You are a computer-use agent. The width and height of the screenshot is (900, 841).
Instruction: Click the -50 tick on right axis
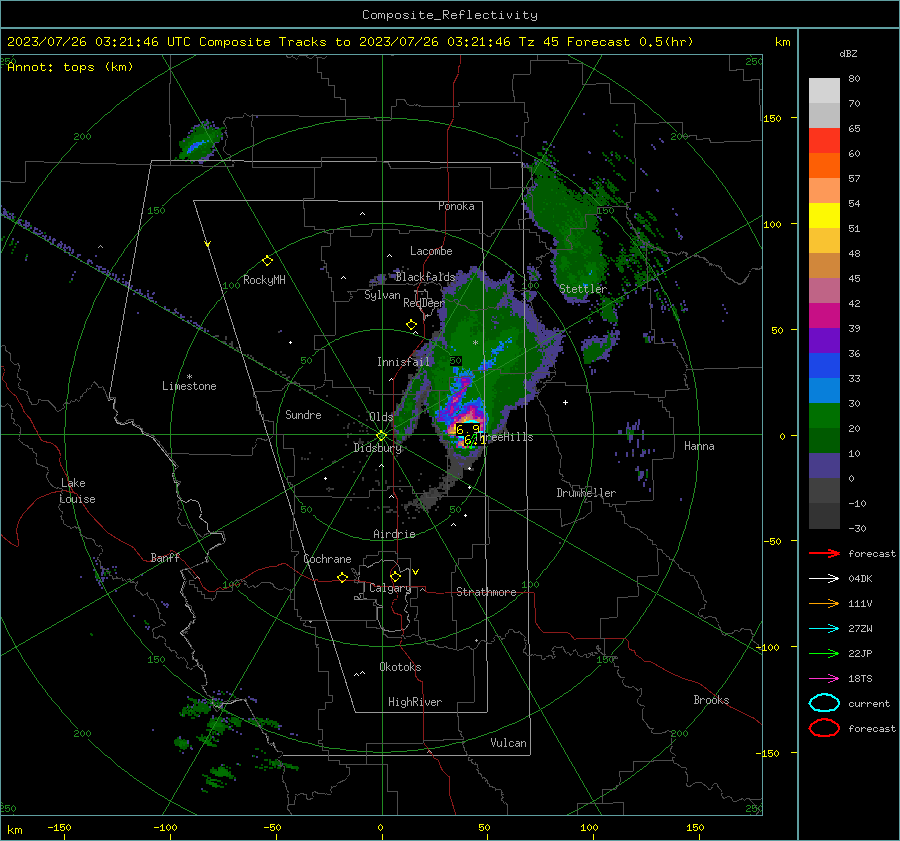771,541
